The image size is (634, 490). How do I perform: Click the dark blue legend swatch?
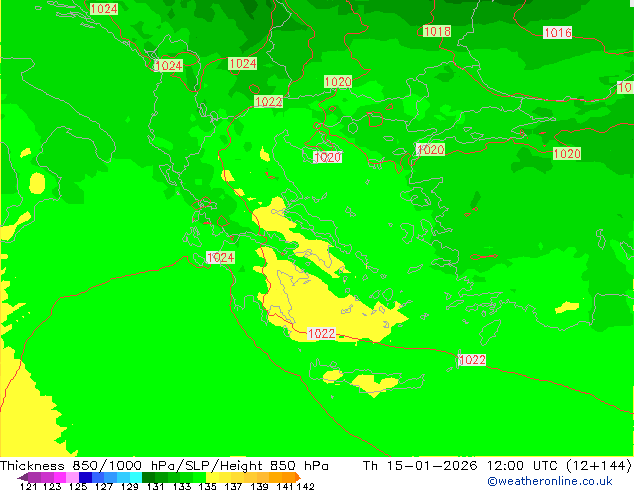coord(85,477)
